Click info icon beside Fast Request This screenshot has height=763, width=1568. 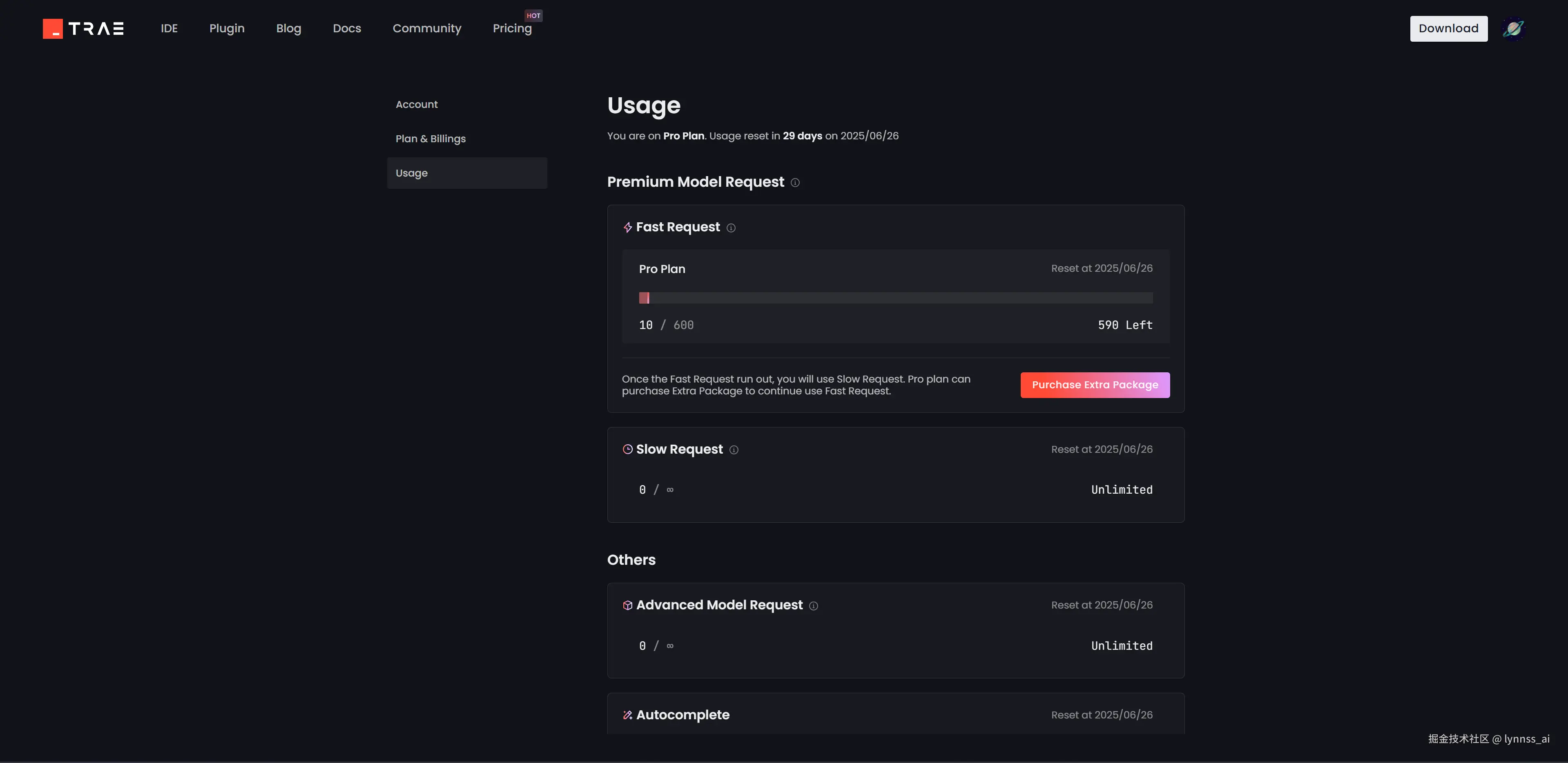(731, 228)
